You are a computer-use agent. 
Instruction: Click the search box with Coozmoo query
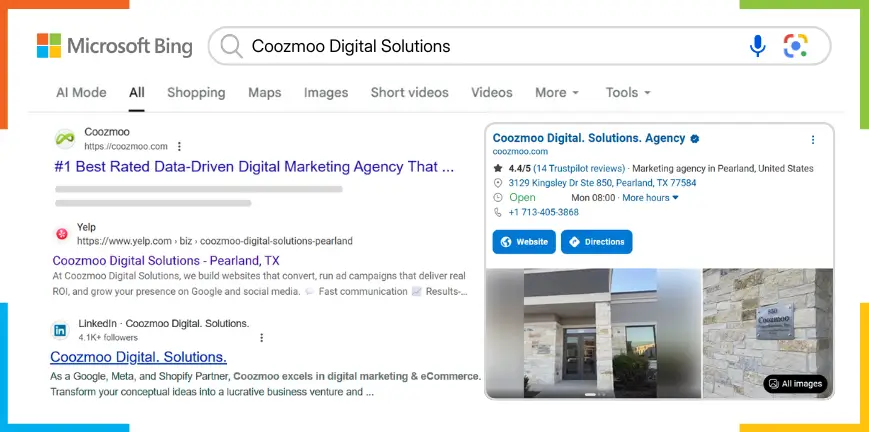coord(519,45)
